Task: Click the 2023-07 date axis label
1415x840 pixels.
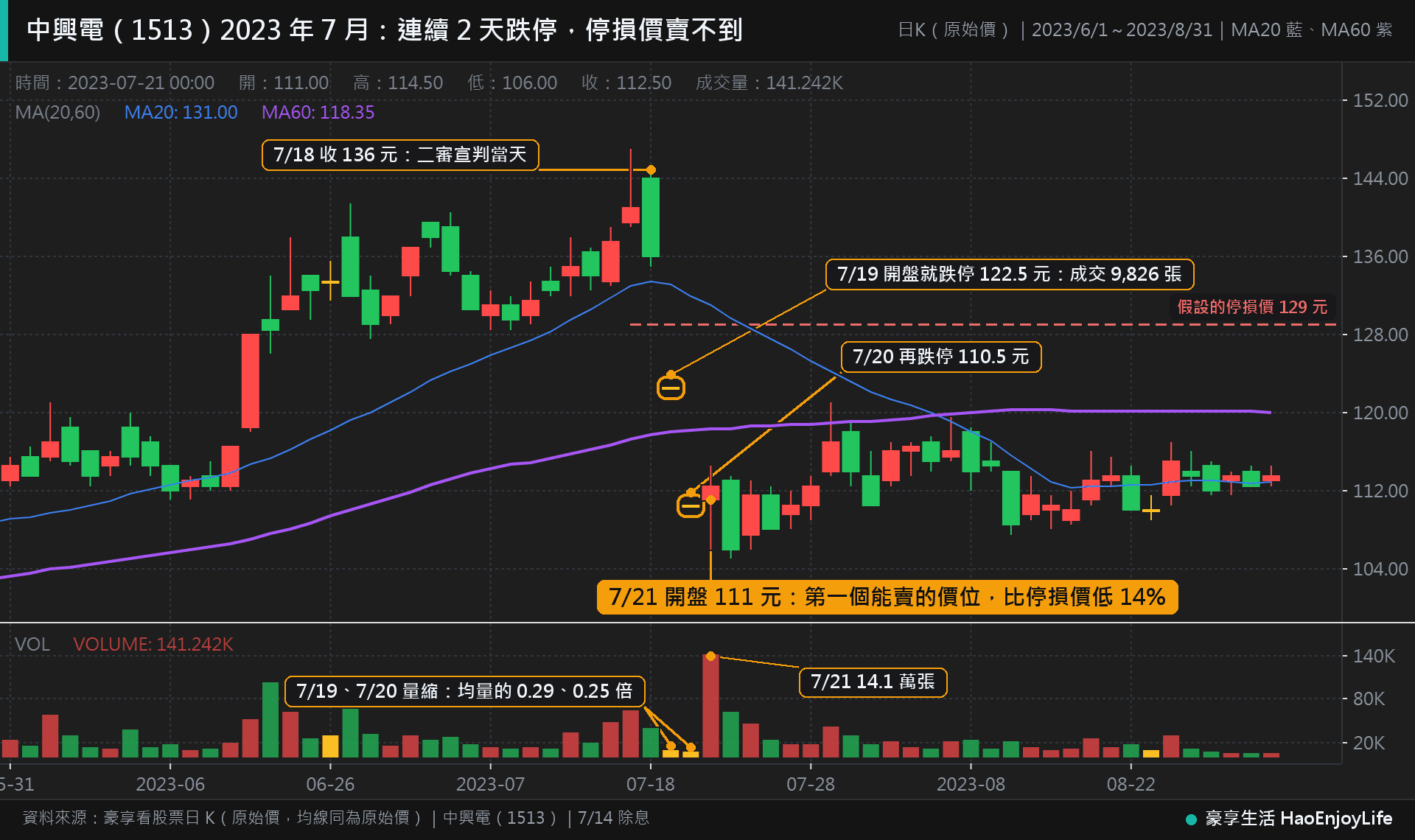Action: point(490,784)
